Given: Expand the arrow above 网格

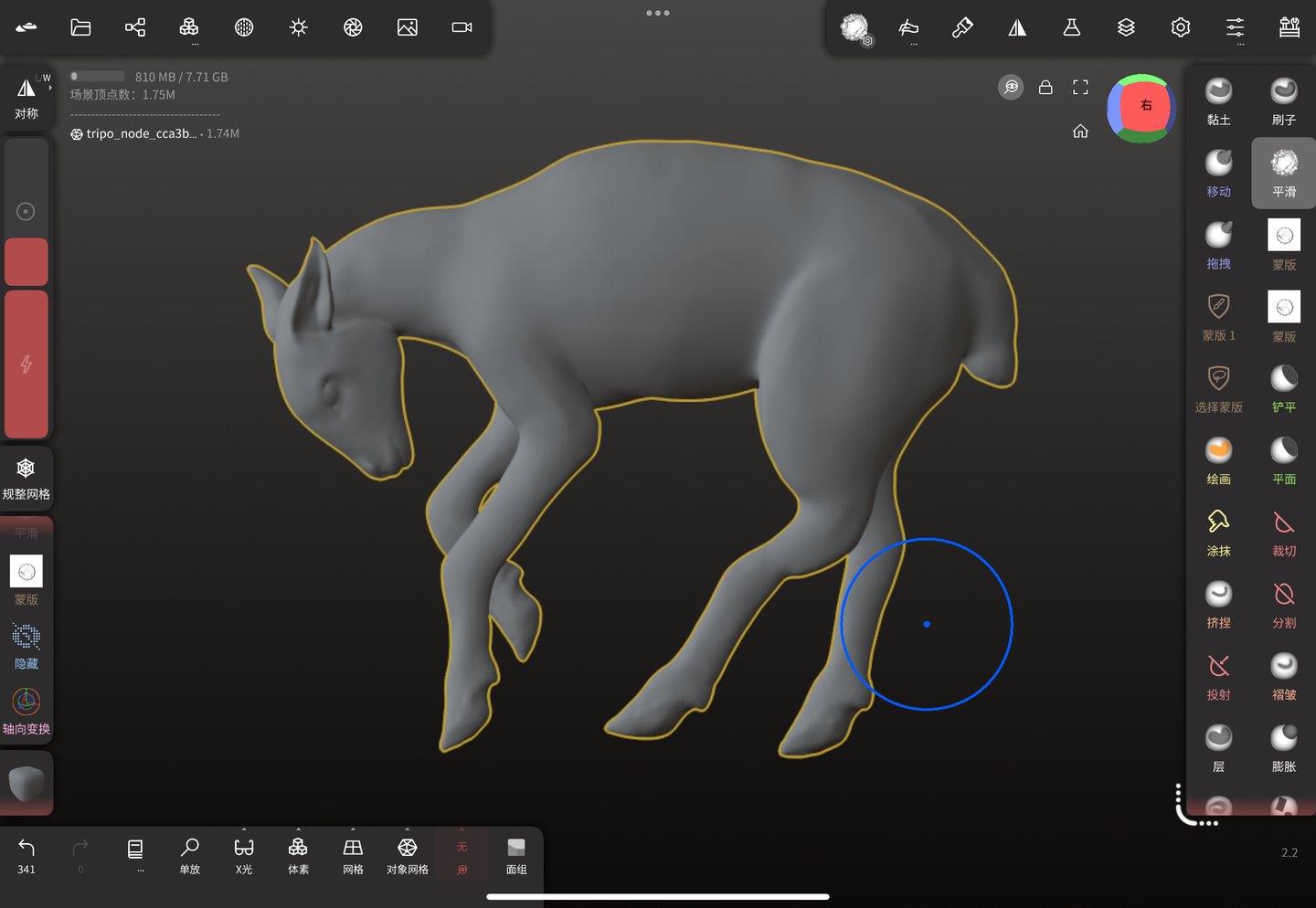Looking at the screenshot, I should 353,829.
